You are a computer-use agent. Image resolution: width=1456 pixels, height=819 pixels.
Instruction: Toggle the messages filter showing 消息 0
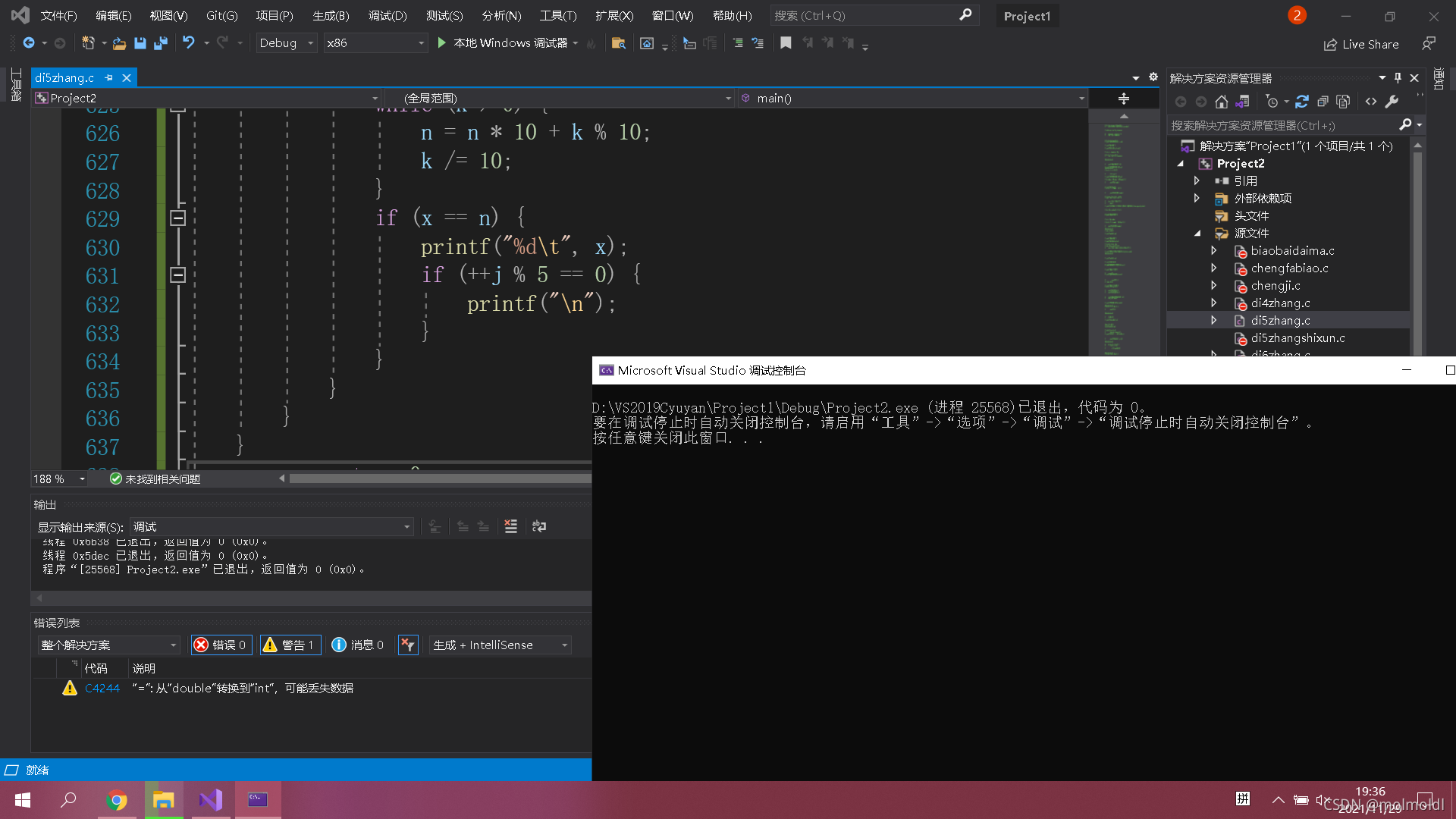(358, 645)
